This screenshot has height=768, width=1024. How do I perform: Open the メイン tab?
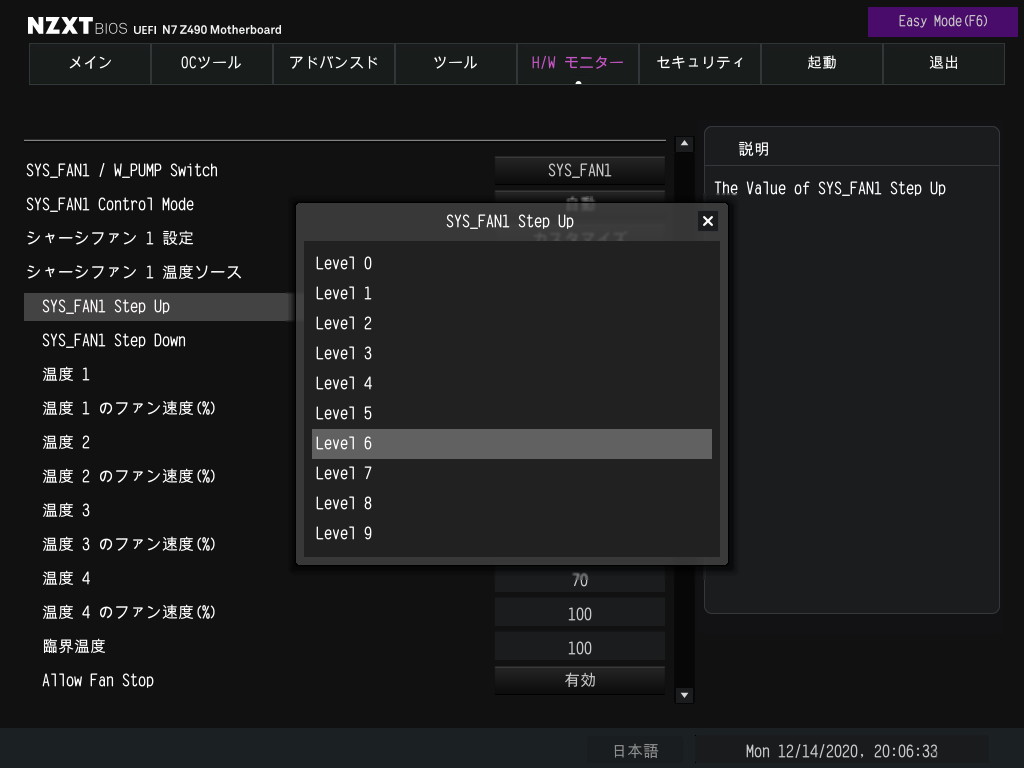tap(90, 63)
